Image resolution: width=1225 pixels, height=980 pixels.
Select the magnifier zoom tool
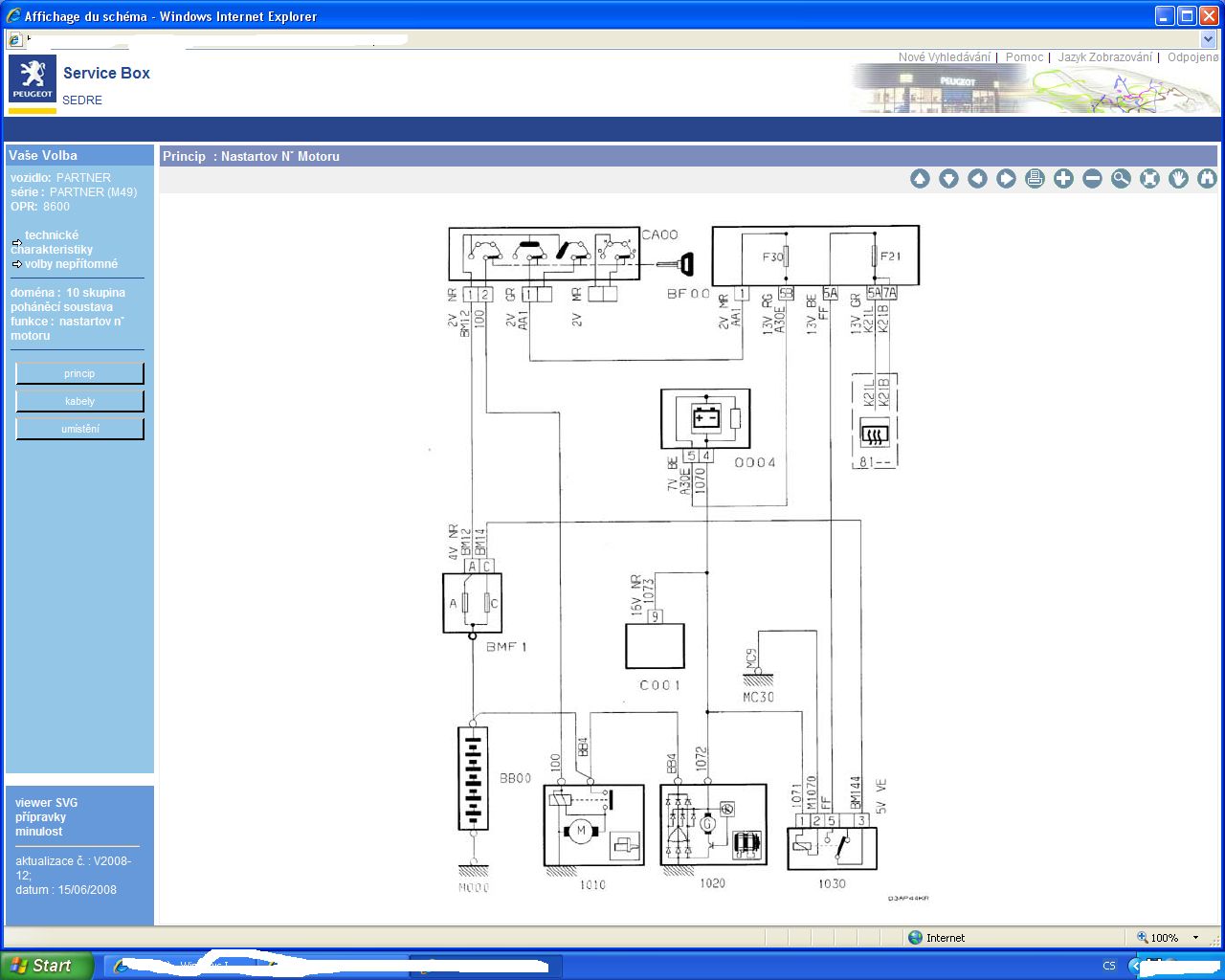coord(1121,179)
